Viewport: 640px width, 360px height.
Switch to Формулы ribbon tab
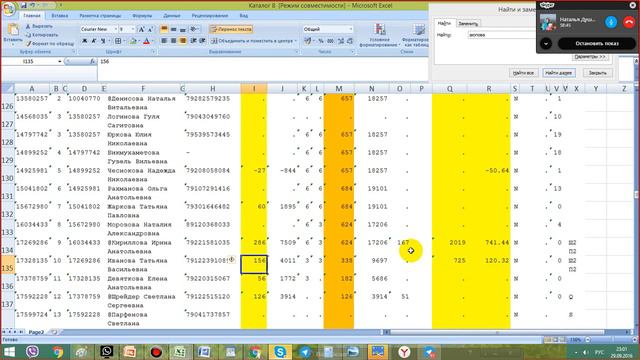(142, 16)
